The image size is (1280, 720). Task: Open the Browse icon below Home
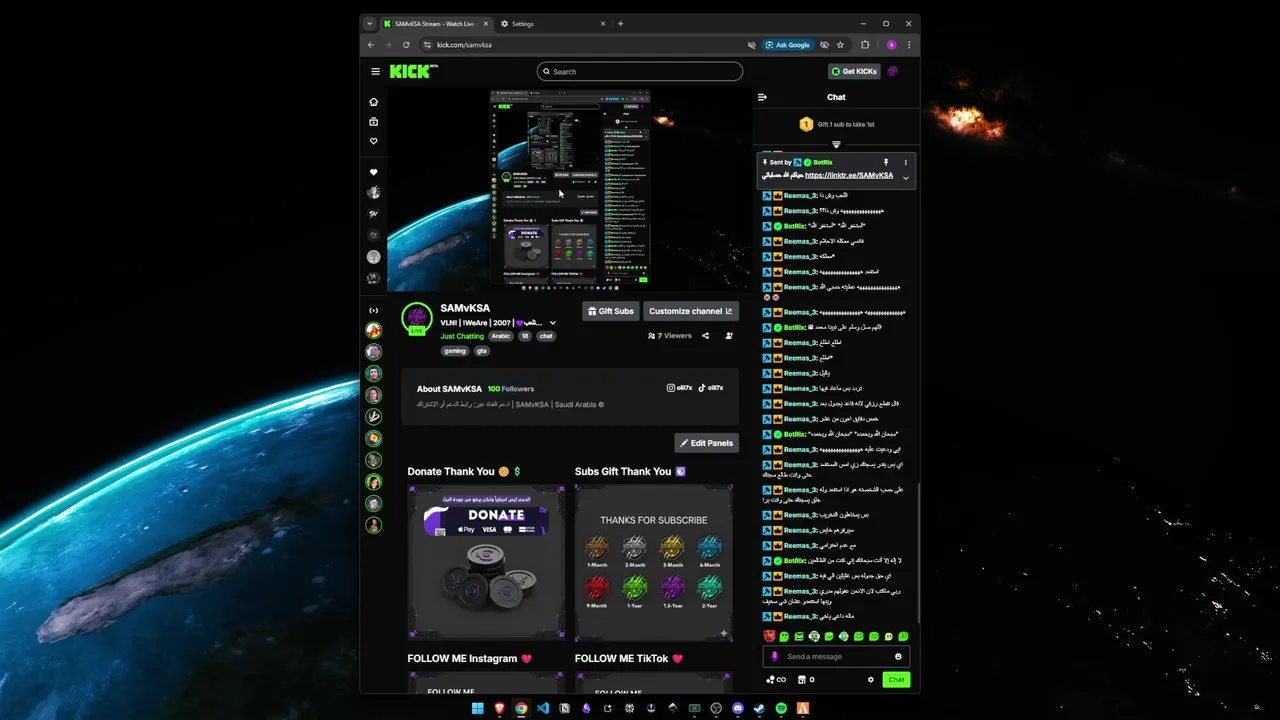(374, 122)
